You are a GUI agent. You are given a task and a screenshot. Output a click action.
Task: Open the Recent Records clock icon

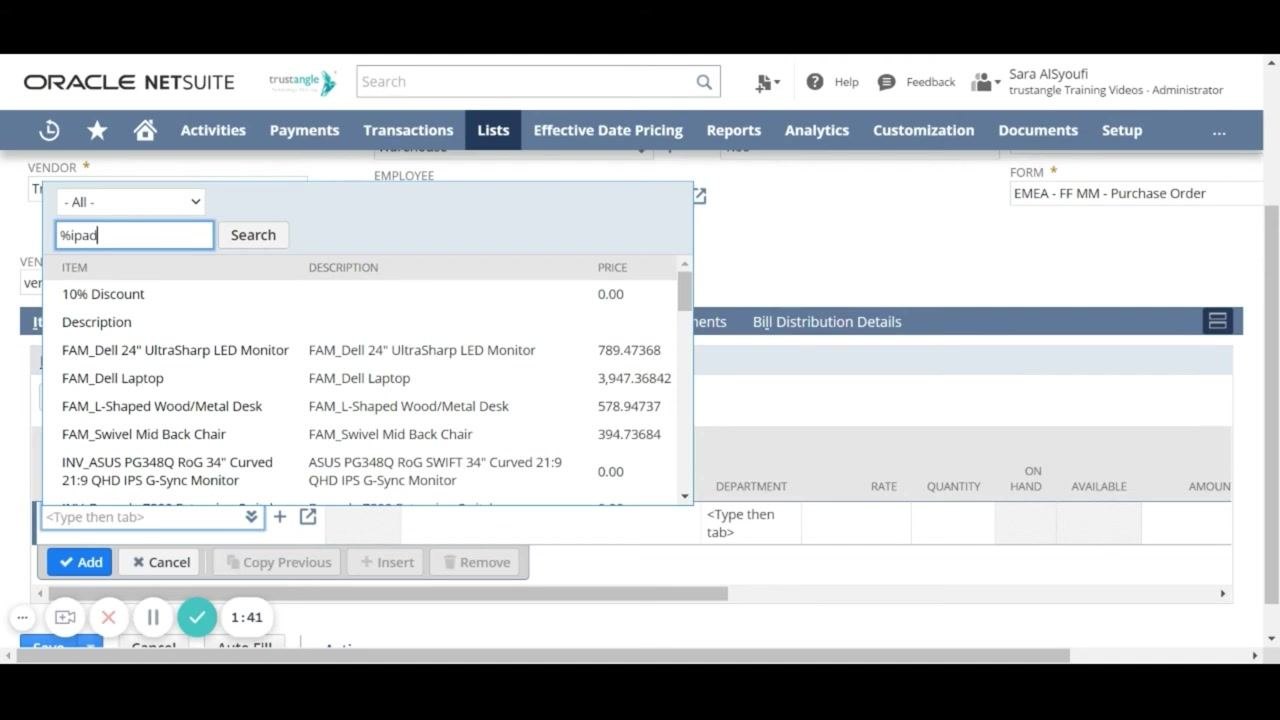(x=49, y=130)
